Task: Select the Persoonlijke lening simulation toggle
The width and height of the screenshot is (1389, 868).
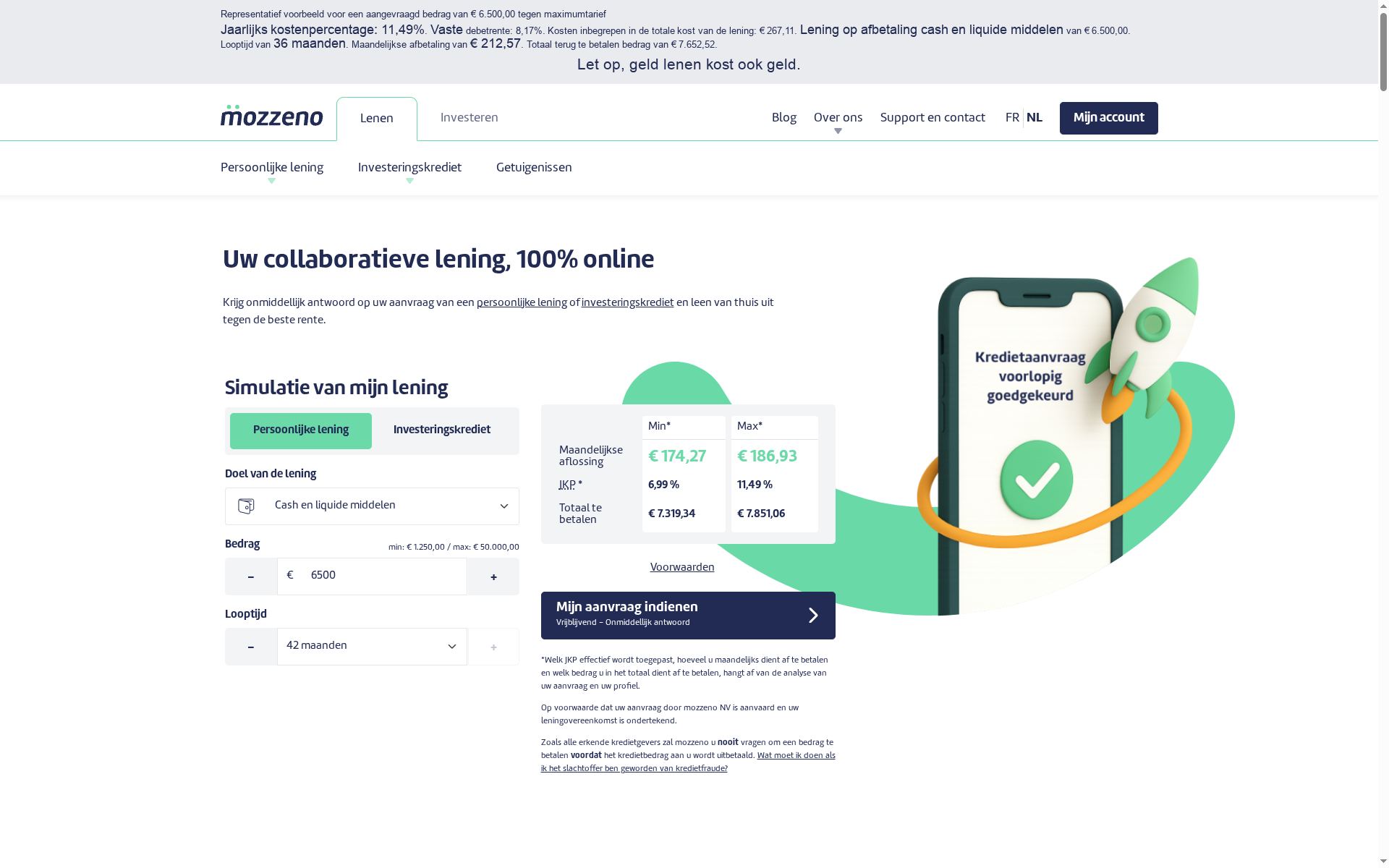Action: 300,430
